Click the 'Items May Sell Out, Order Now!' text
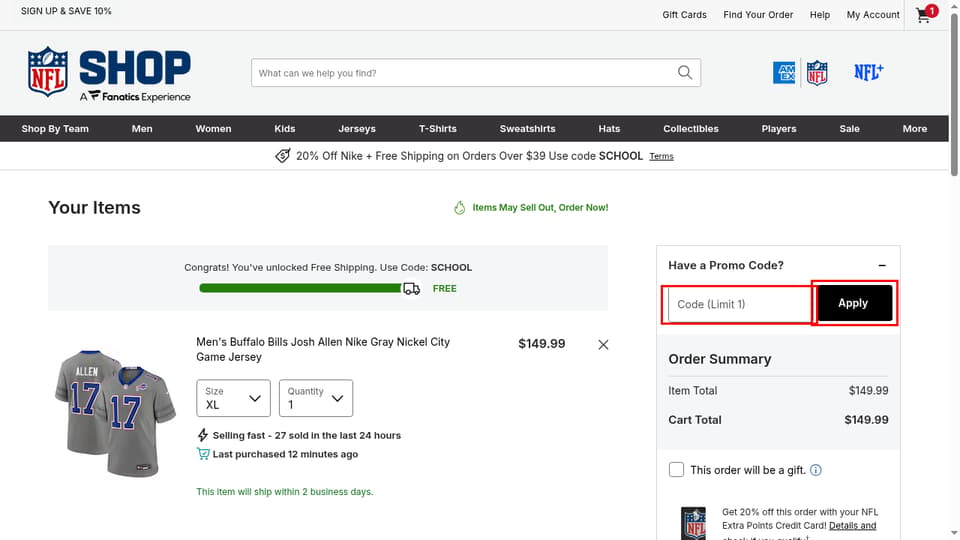This screenshot has height=540, width=960. pos(540,208)
